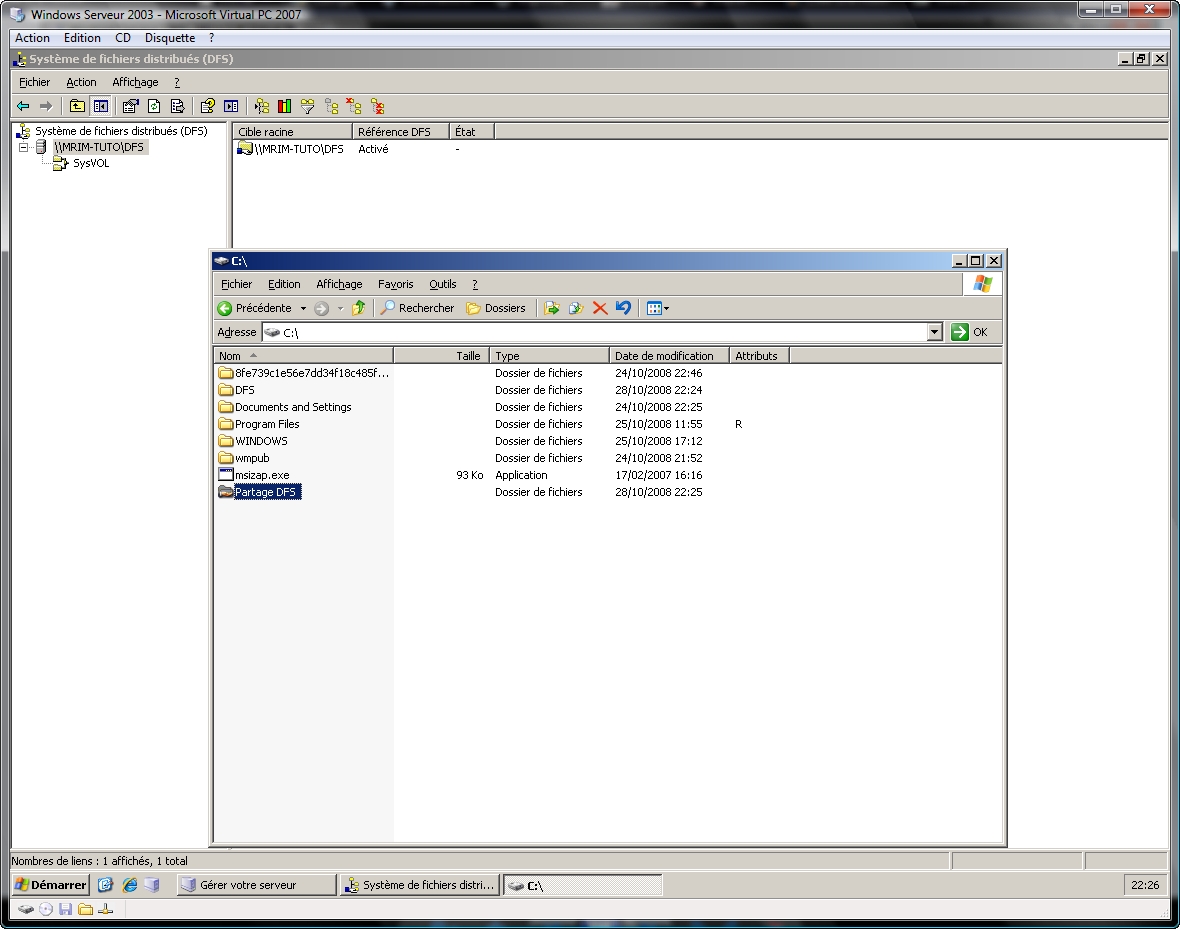Click the blue Undo arrow icon
This screenshot has height=929, width=1180.
(623, 308)
